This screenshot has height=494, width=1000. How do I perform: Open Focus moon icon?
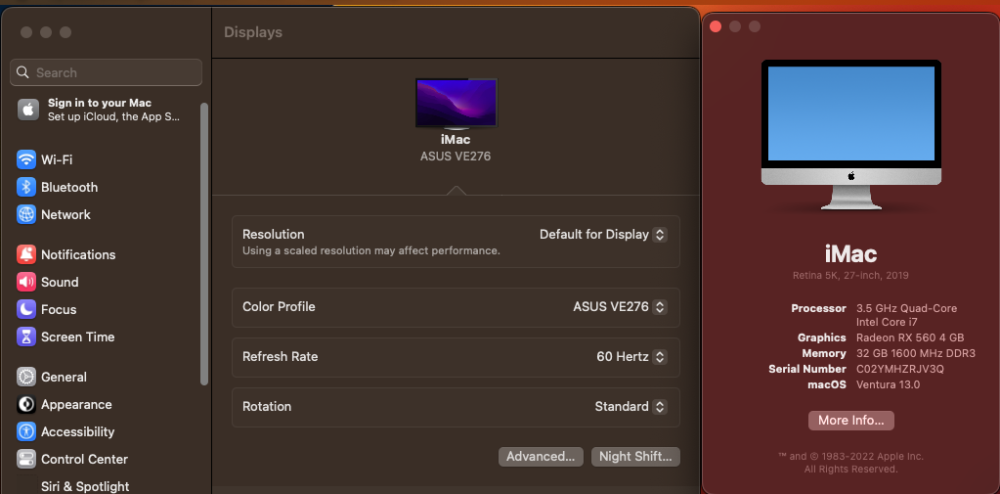(x=26, y=309)
